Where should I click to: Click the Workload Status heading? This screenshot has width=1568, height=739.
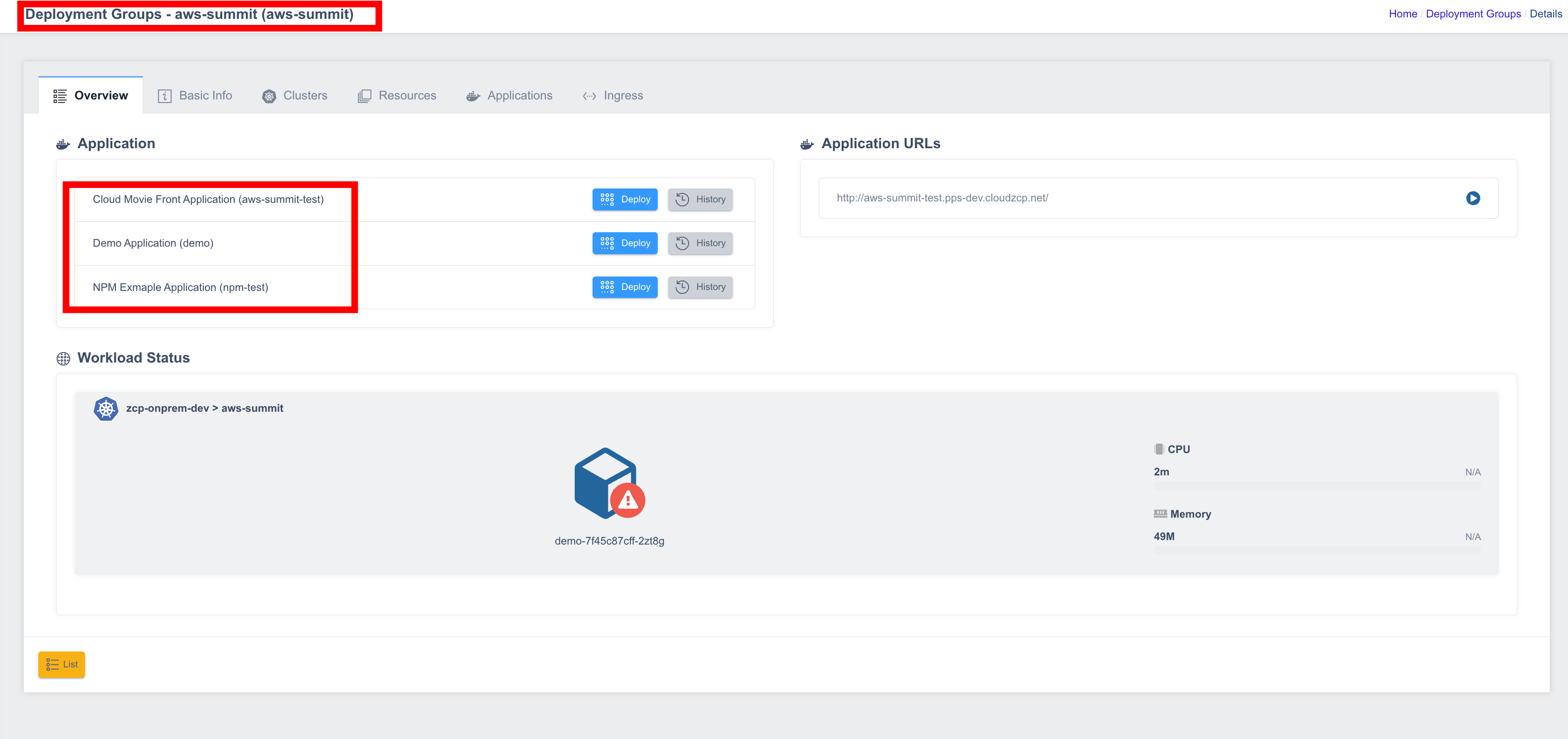[133, 358]
